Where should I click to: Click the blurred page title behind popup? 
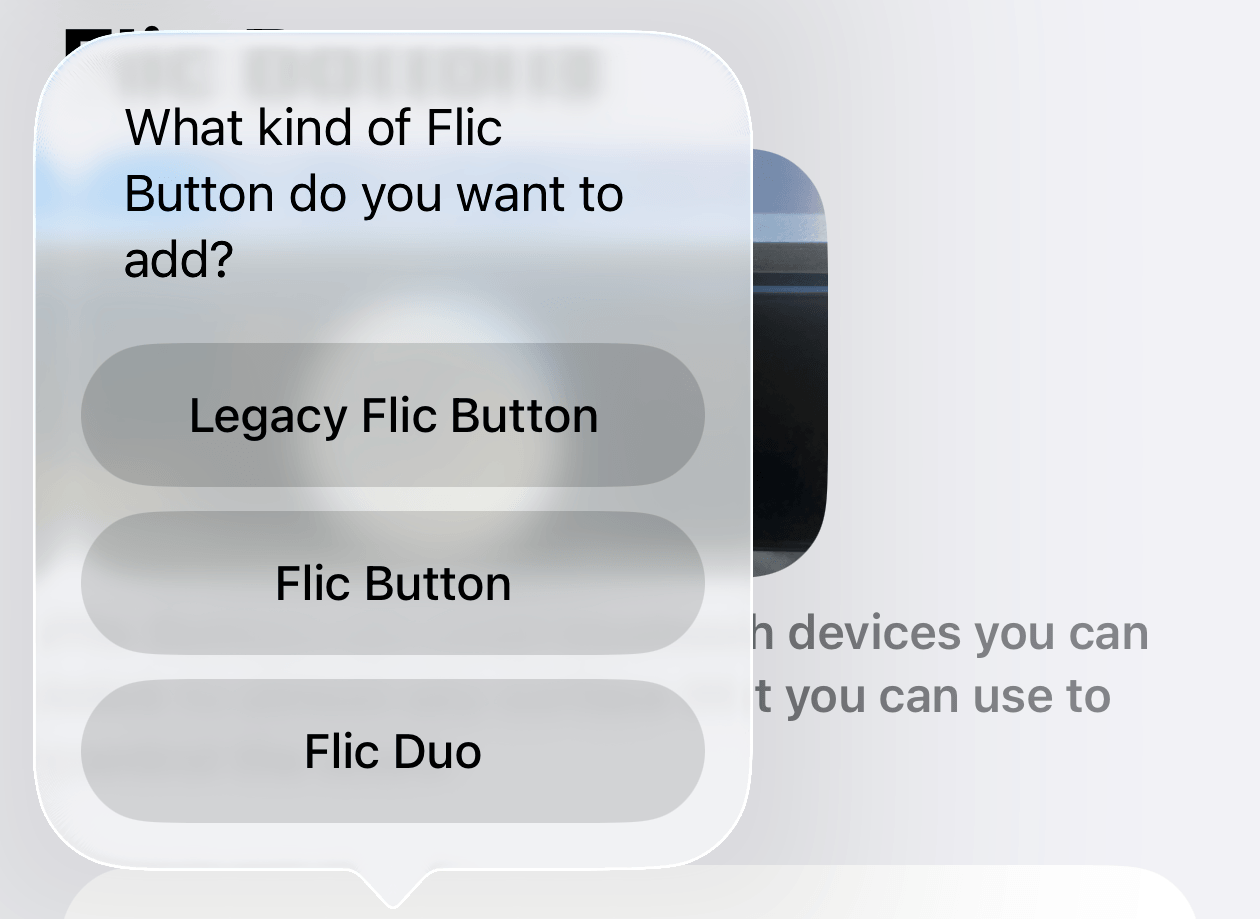coord(355,70)
